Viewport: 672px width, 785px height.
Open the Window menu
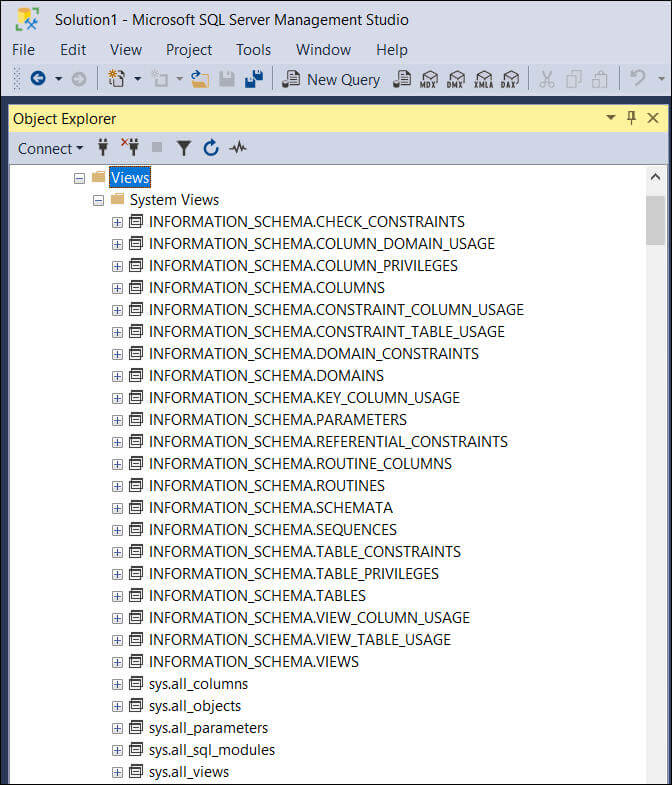point(323,50)
